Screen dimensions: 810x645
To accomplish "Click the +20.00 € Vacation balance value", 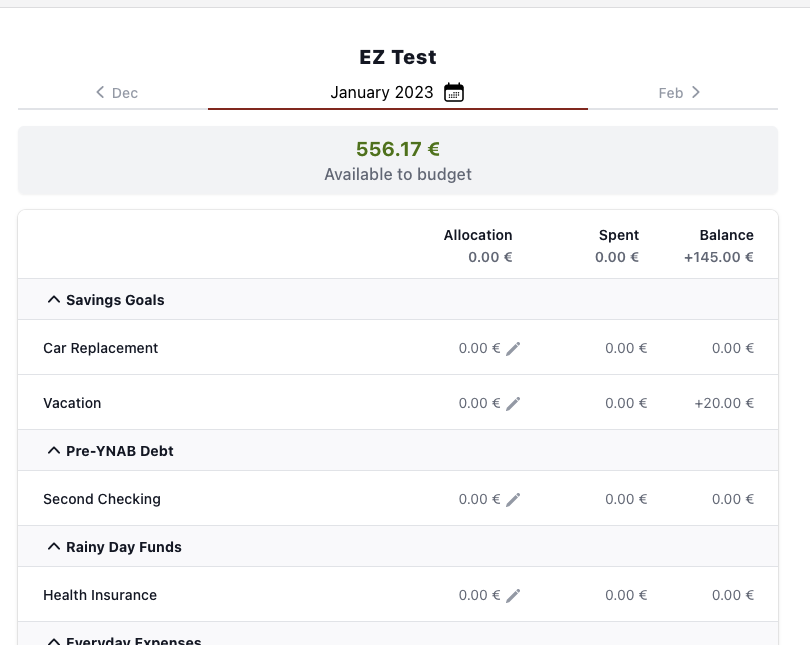I will coord(727,402).
